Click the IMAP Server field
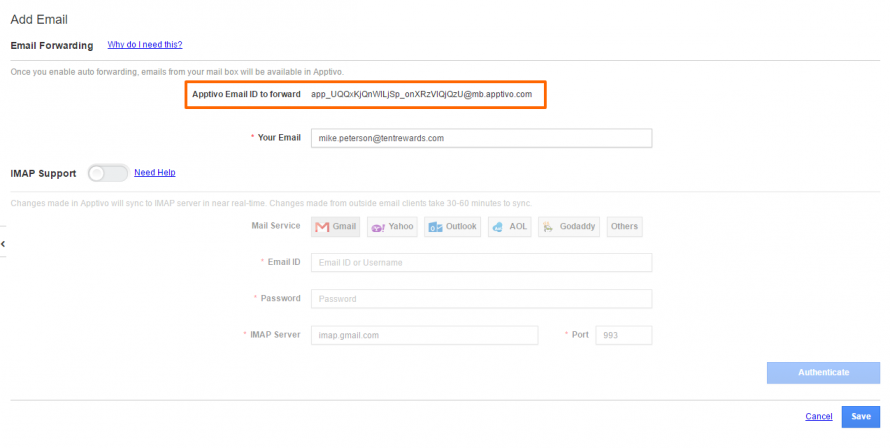 425,335
